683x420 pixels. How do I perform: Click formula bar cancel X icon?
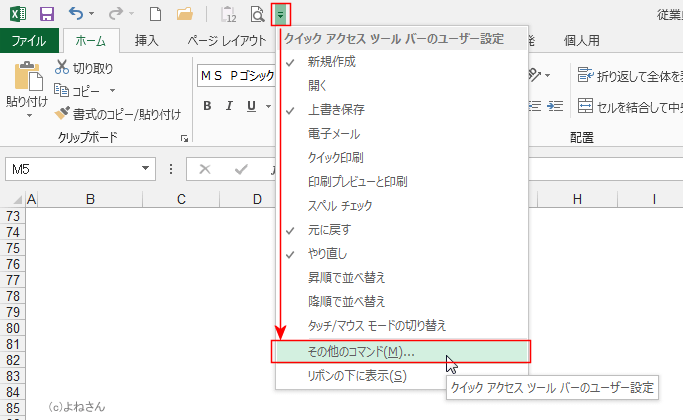pos(205,169)
